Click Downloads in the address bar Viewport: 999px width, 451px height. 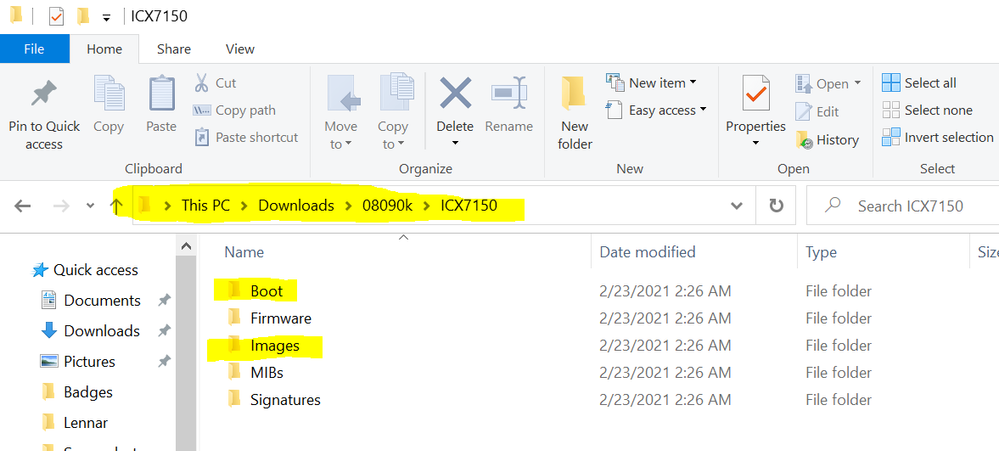pos(296,206)
